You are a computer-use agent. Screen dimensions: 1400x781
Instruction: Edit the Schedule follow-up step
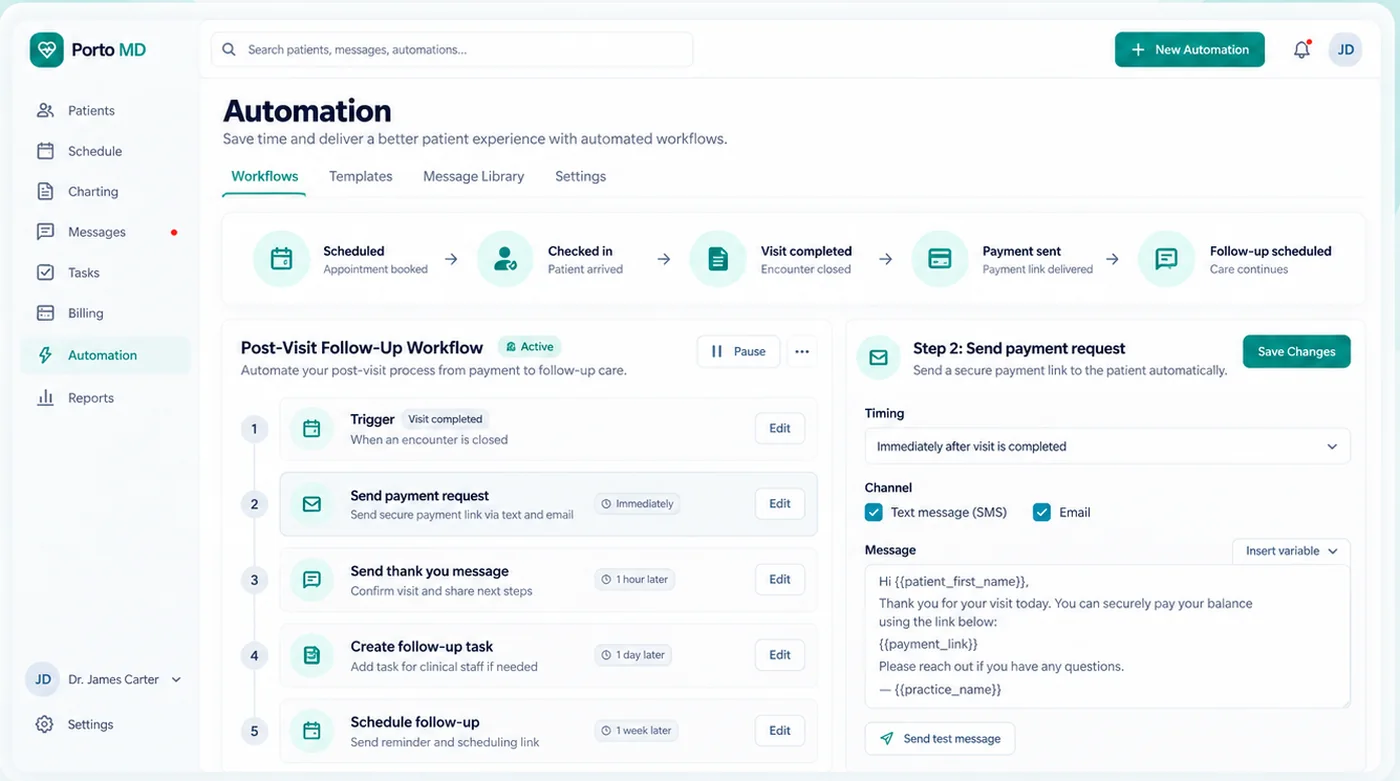[x=780, y=730]
